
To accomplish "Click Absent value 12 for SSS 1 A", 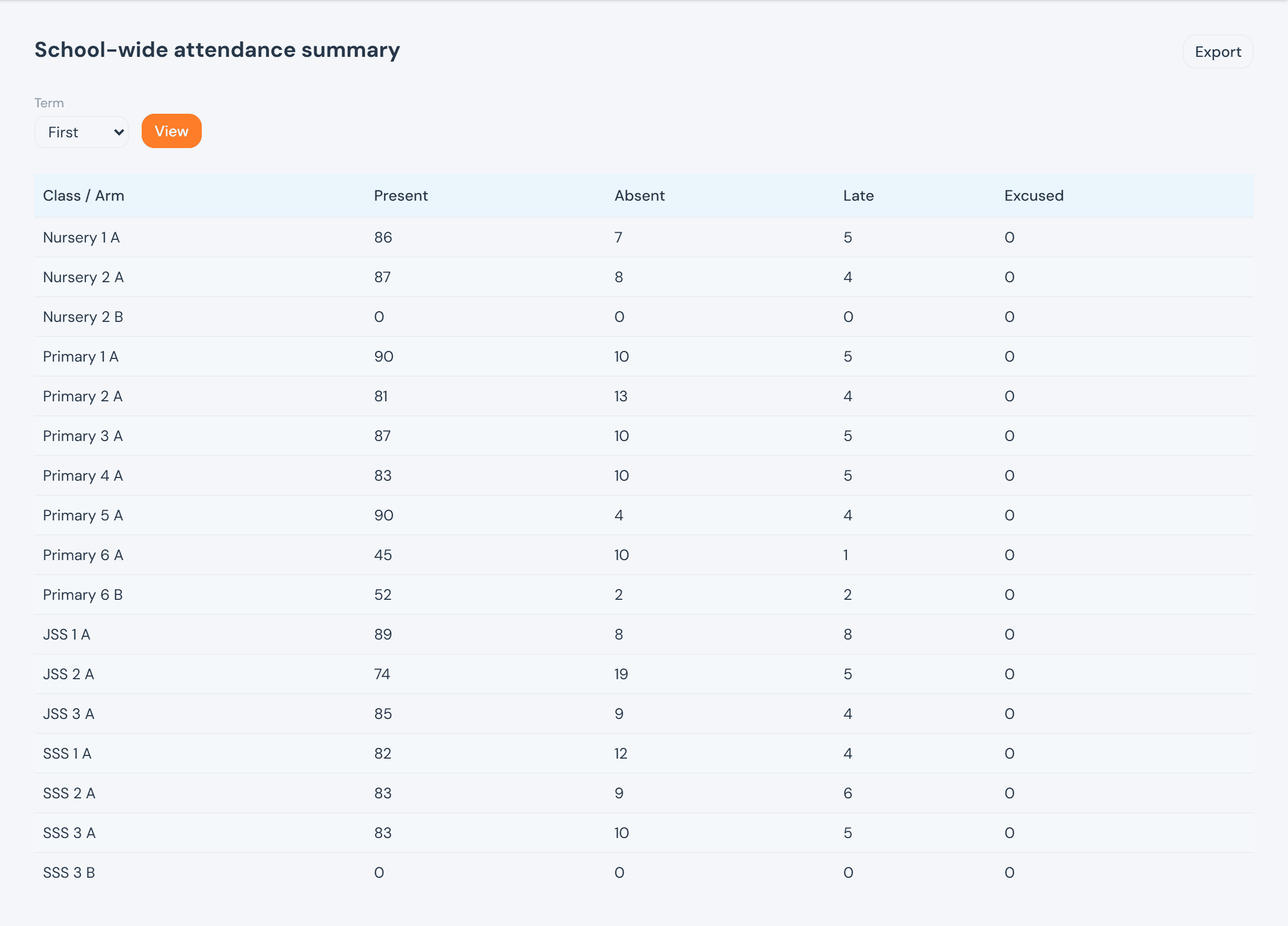I will coord(621,754).
